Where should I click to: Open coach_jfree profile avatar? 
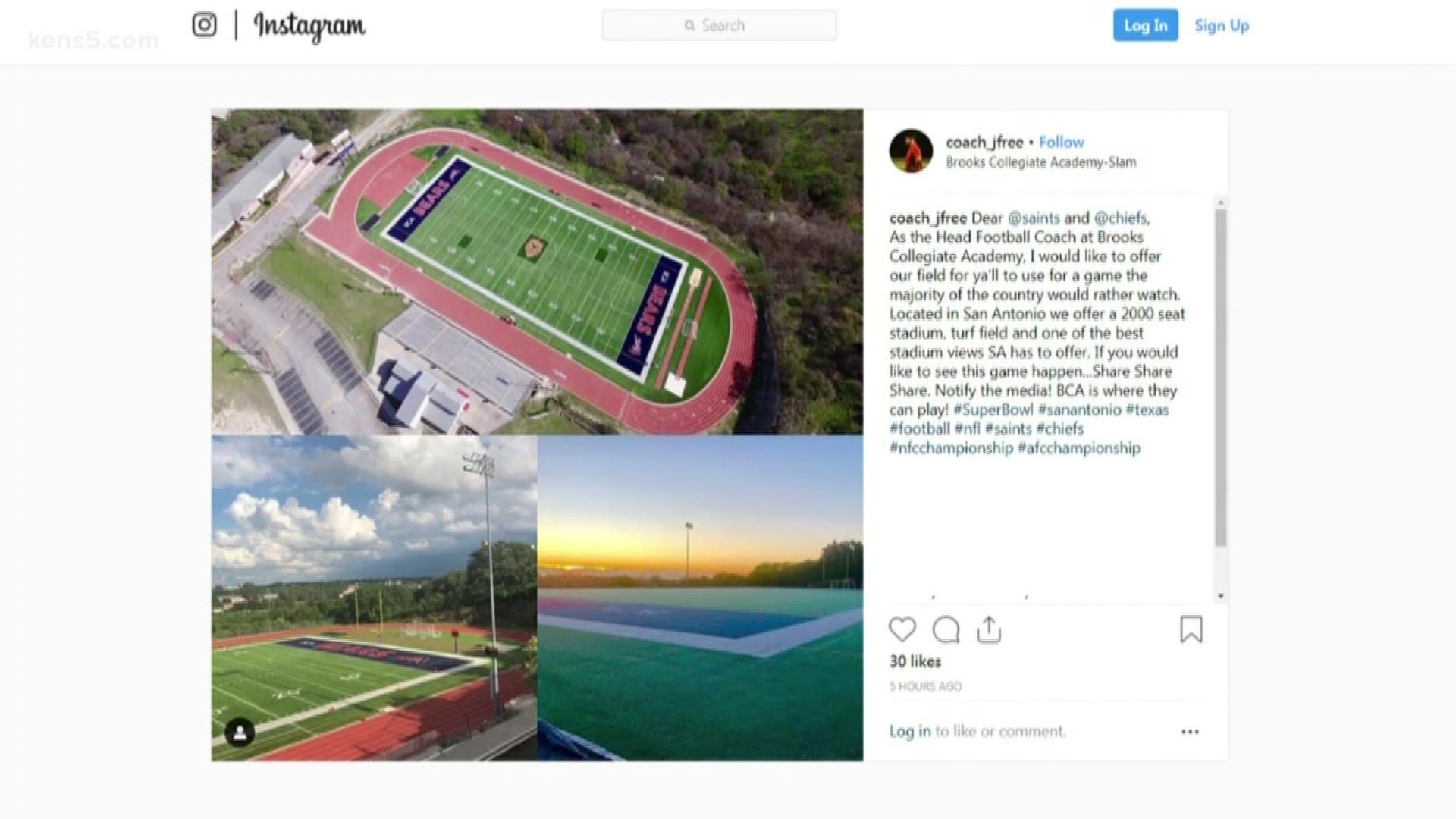click(911, 151)
